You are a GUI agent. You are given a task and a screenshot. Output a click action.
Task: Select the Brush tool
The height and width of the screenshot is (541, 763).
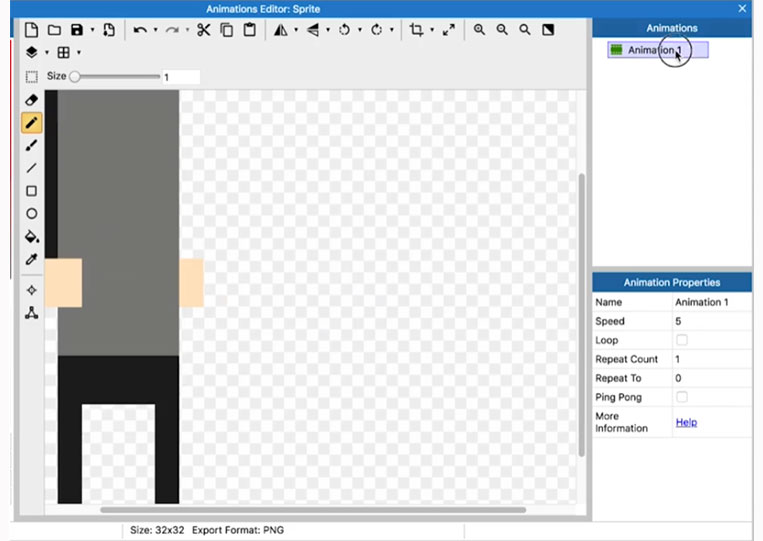tap(32, 145)
